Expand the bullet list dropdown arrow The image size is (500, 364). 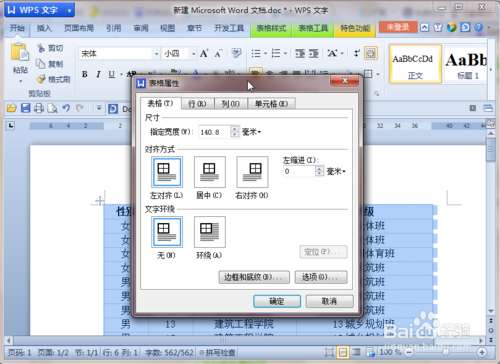(x=265, y=53)
